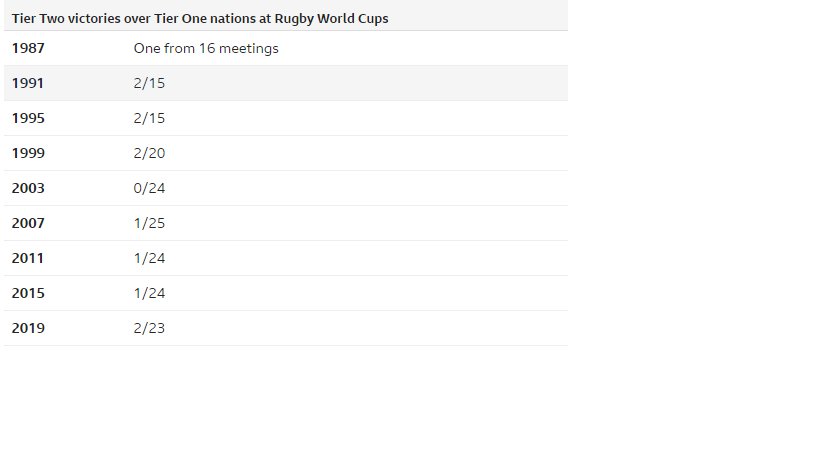Click the 2/23 value for 2019
This screenshot has width=819, height=460.
coord(149,328)
